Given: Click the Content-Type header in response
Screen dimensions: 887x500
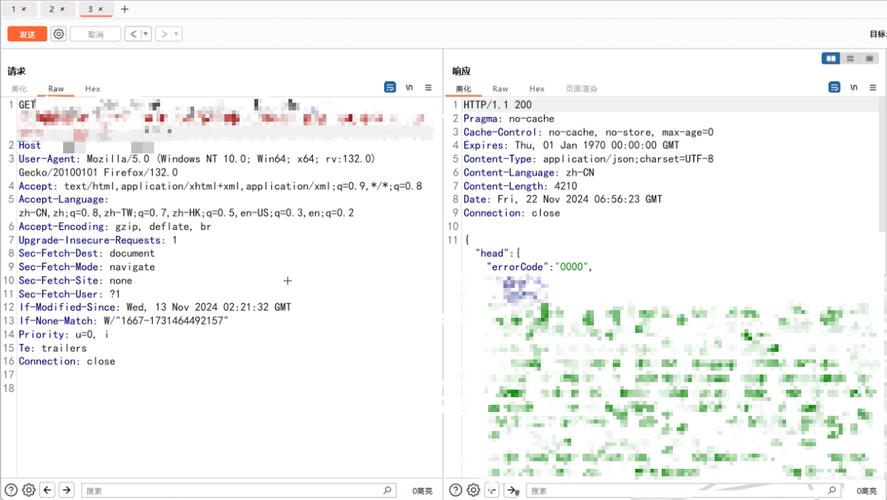Looking at the screenshot, I should (588, 159).
